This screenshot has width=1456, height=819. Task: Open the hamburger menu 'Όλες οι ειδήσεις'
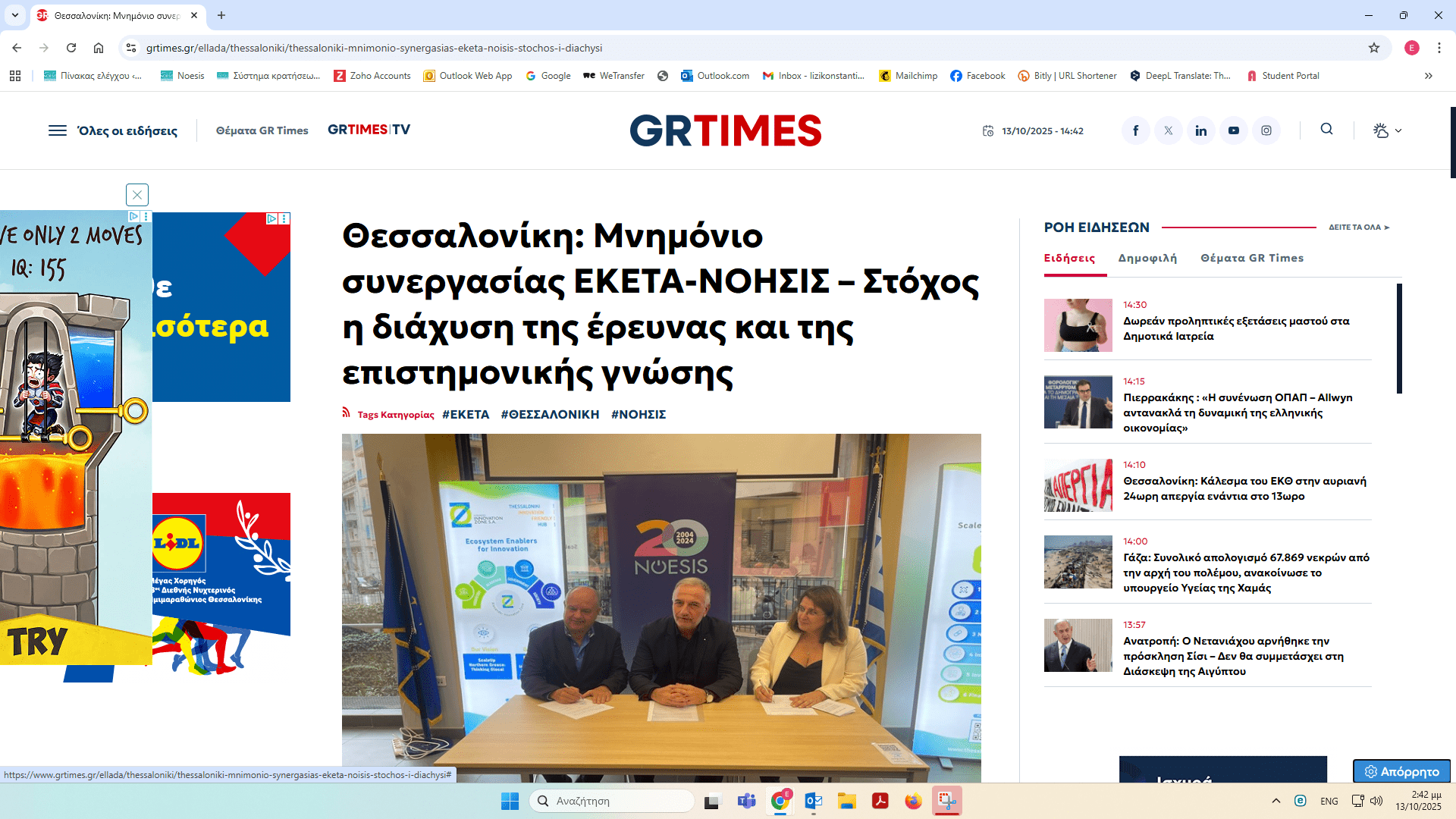pos(58,130)
